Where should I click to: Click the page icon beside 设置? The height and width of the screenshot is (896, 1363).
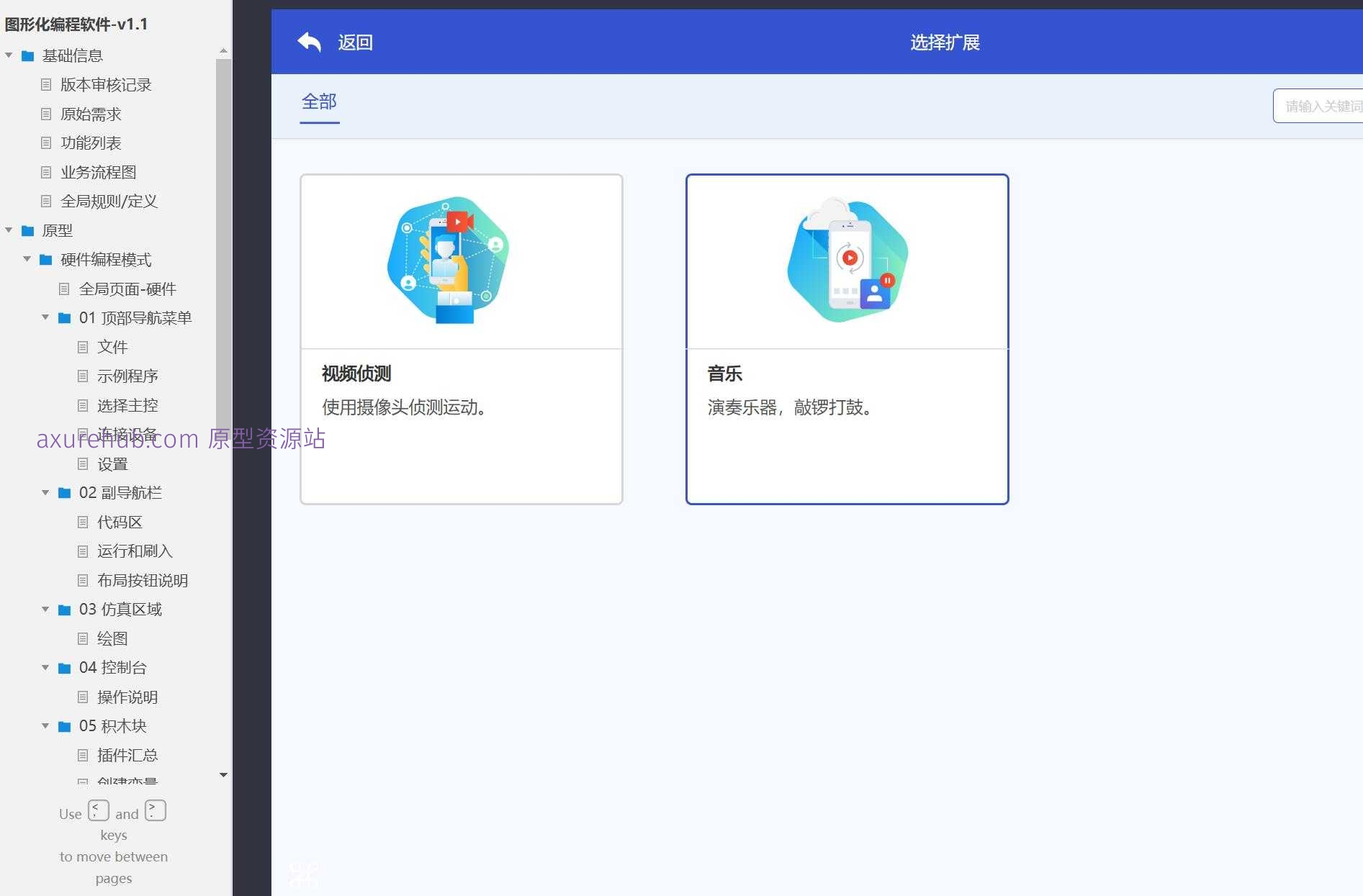click(x=83, y=463)
